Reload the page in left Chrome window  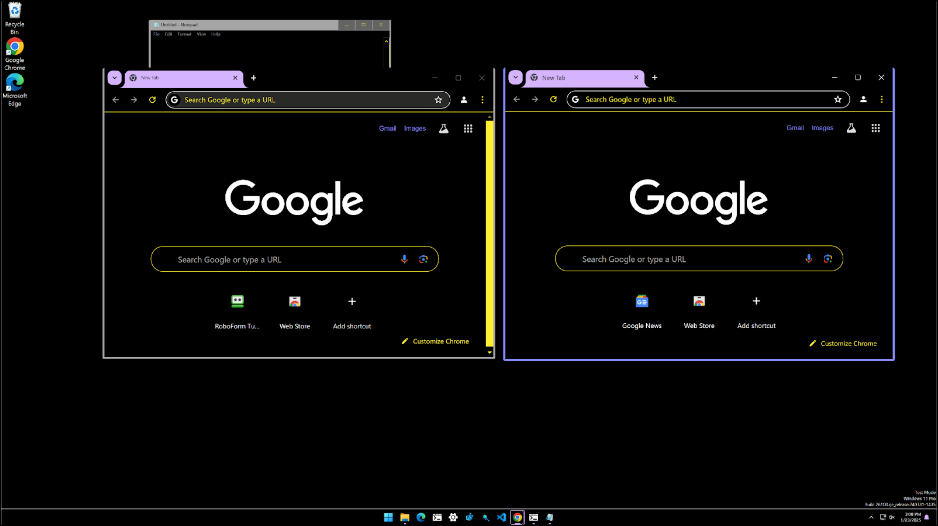click(152, 99)
